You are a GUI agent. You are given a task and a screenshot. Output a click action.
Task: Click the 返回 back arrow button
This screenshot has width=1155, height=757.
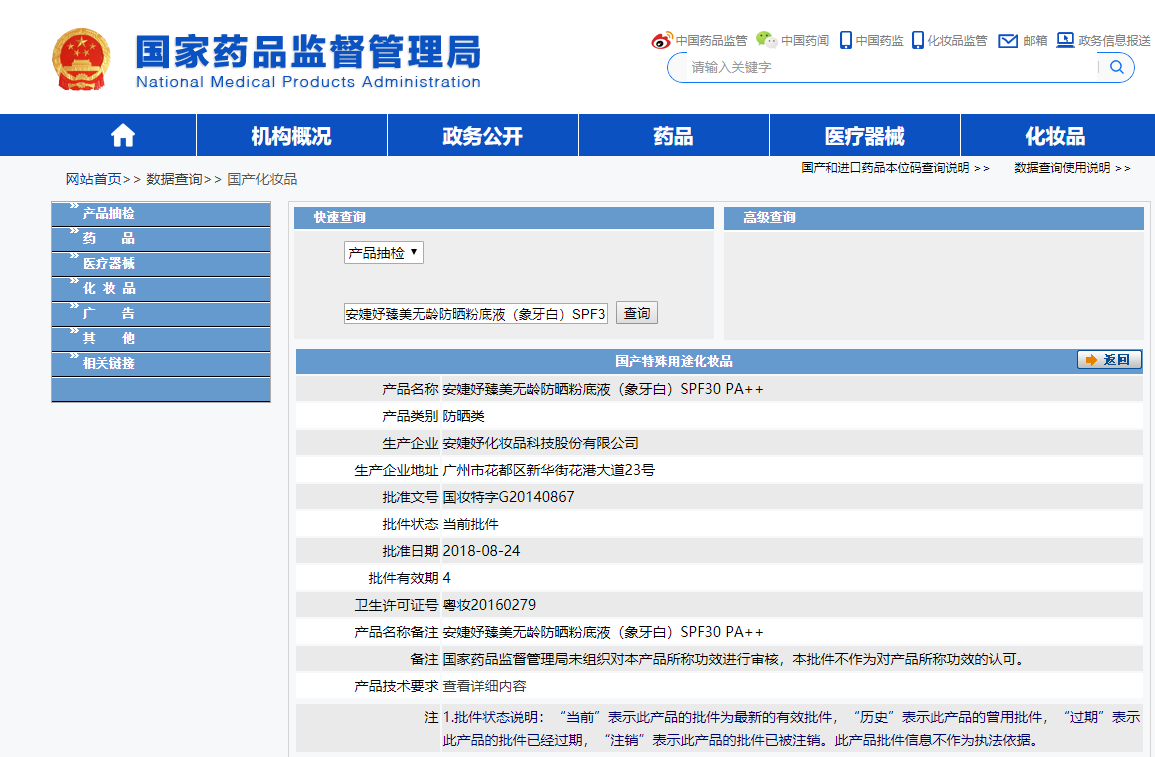1109,359
